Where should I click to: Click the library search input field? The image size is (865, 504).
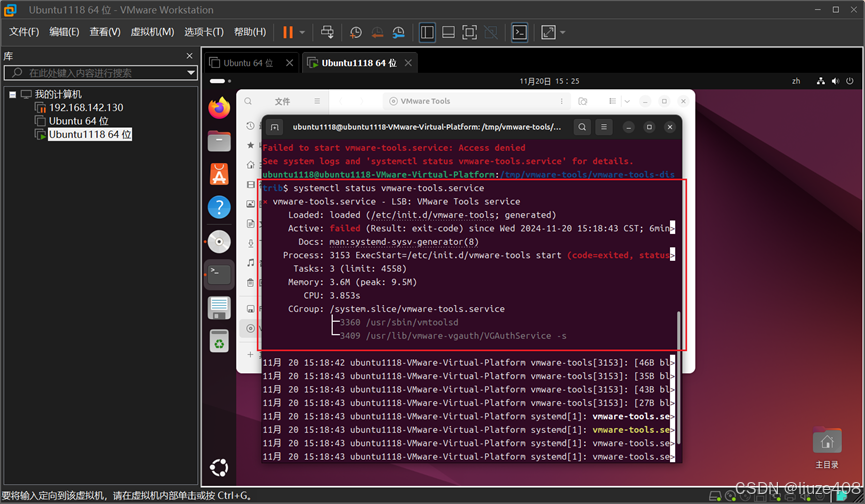coord(99,73)
